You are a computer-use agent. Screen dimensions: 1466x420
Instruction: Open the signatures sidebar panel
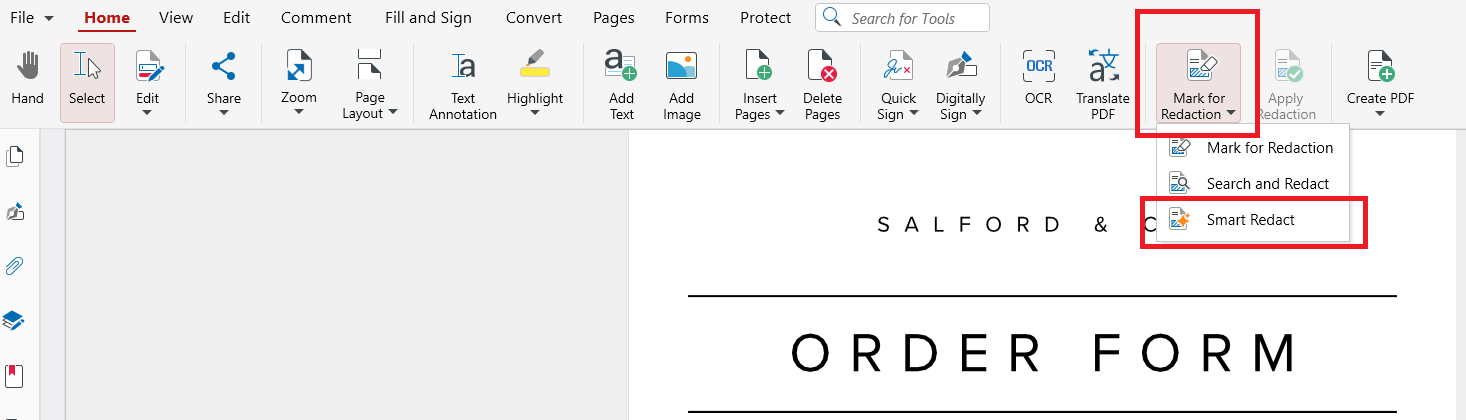click(15, 212)
